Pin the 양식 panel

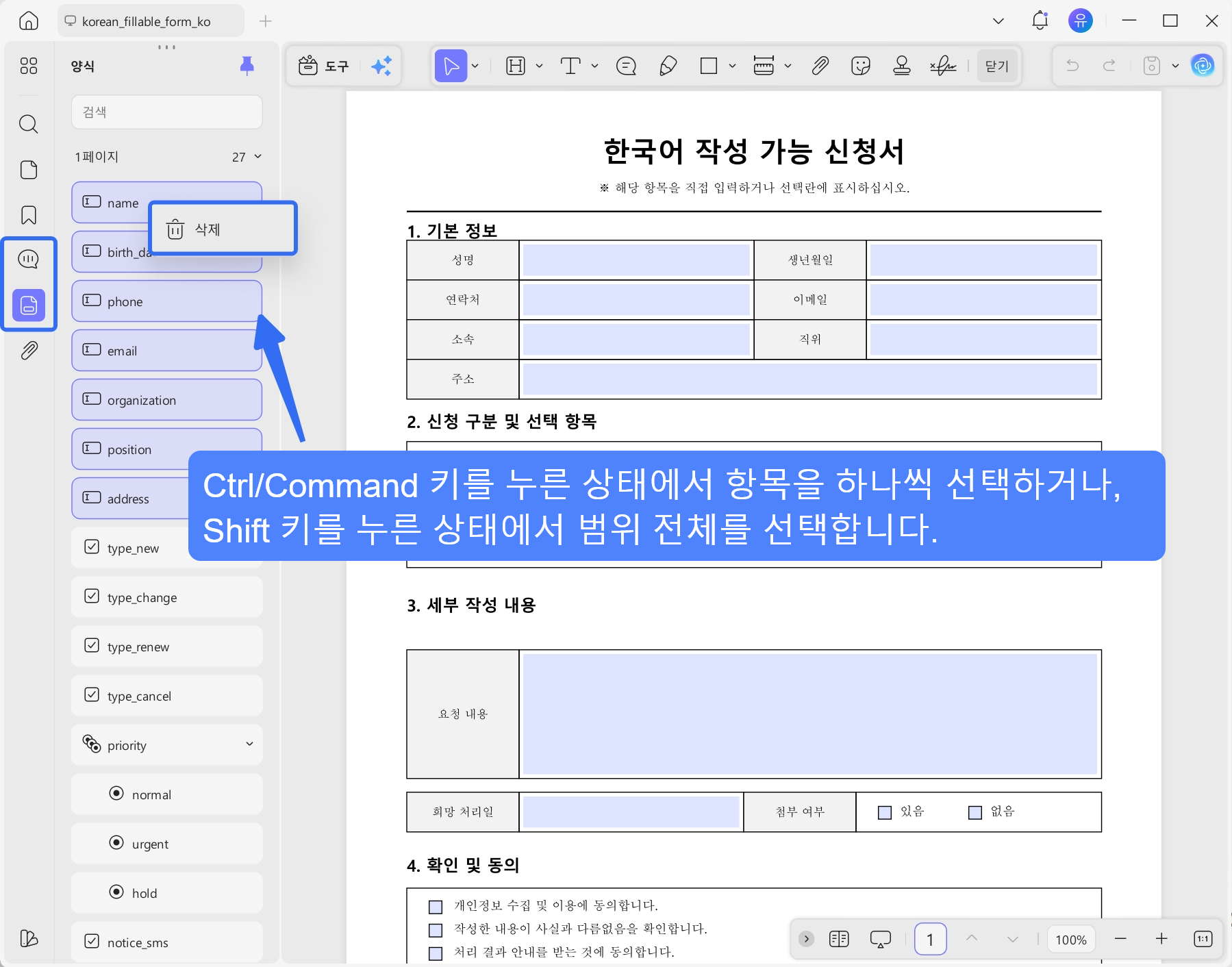click(x=247, y=66)
